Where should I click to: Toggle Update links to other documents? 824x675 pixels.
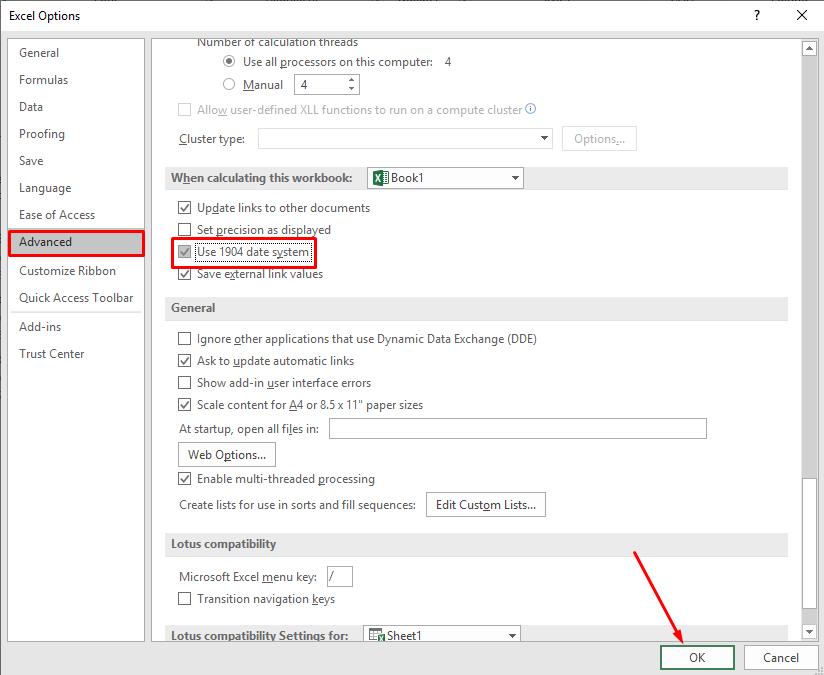click(x=184, y=208)
